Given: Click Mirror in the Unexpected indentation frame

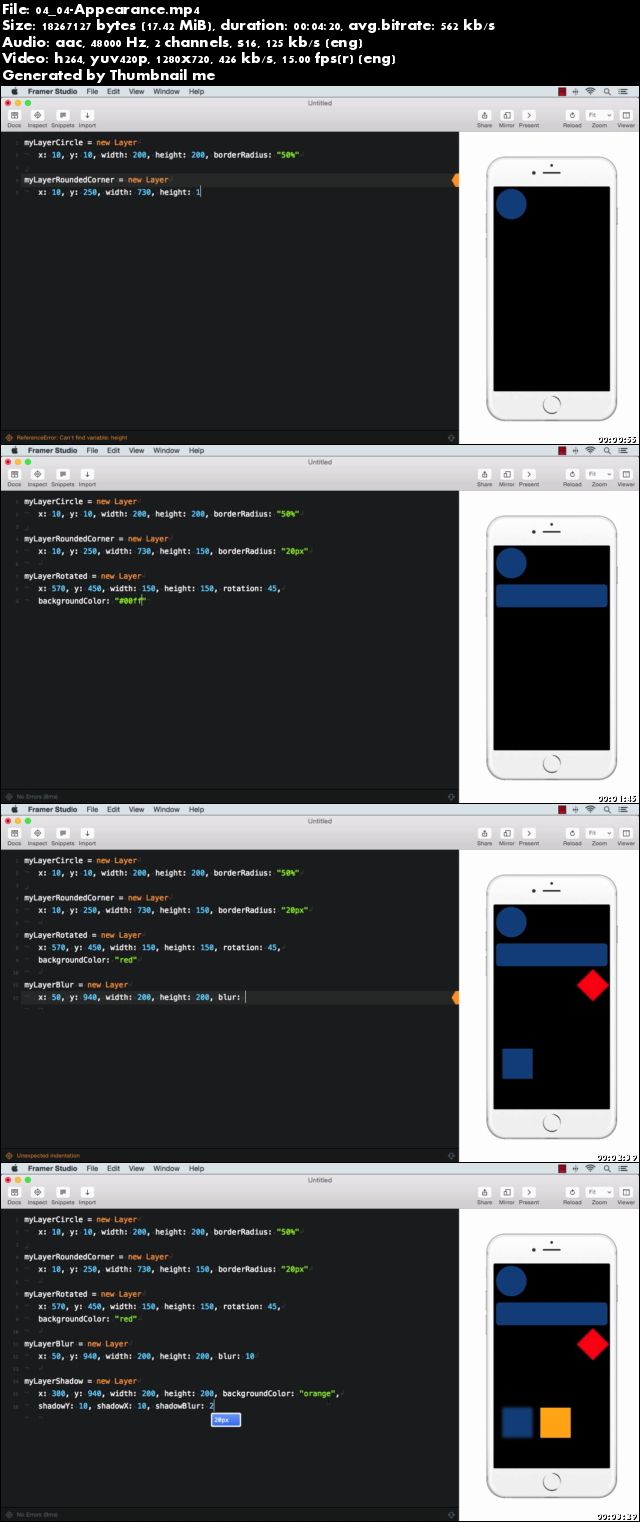Looking at the screenshot, I should coord(507,836).
